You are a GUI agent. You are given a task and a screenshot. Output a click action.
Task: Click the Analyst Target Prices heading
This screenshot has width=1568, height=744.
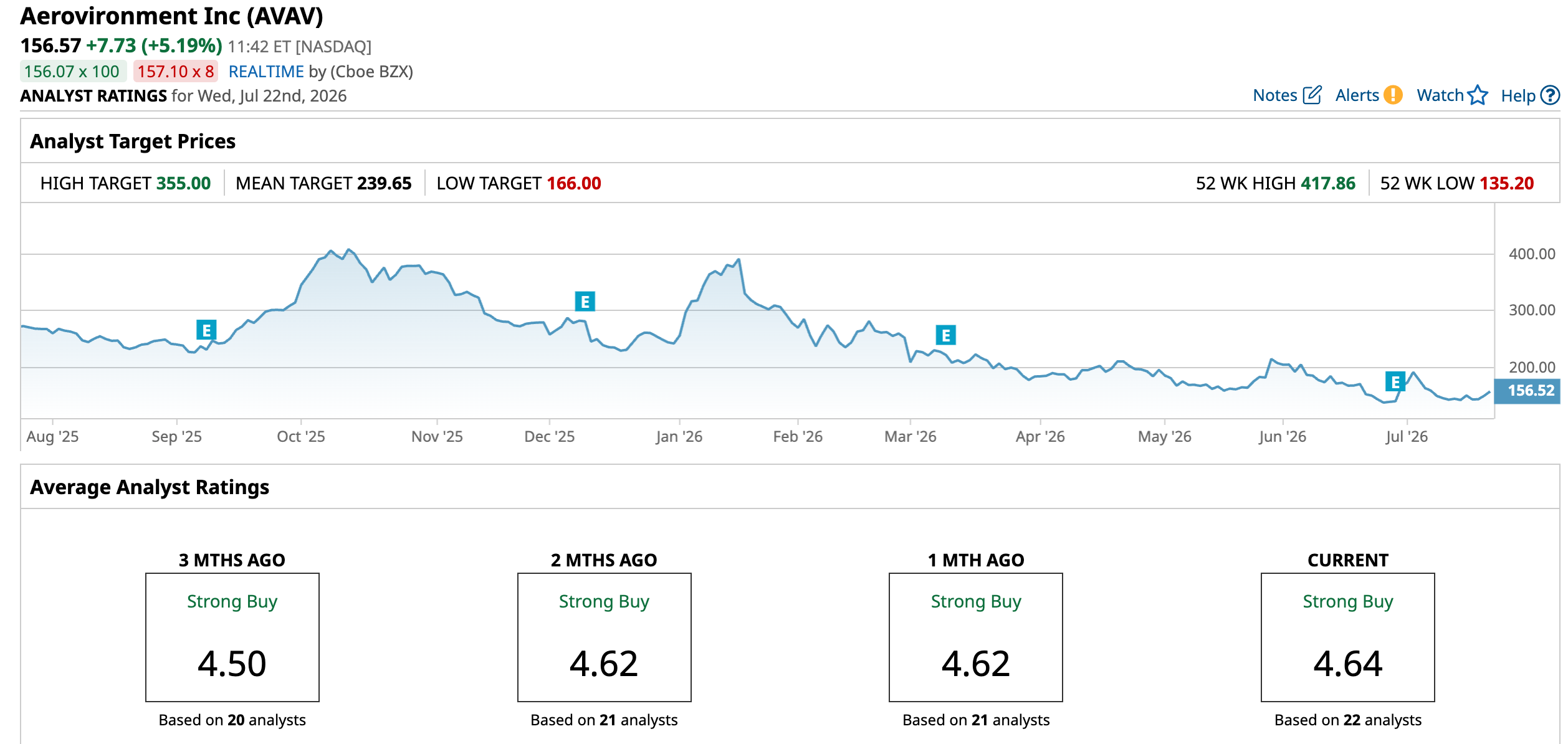[x=133, y=141]
